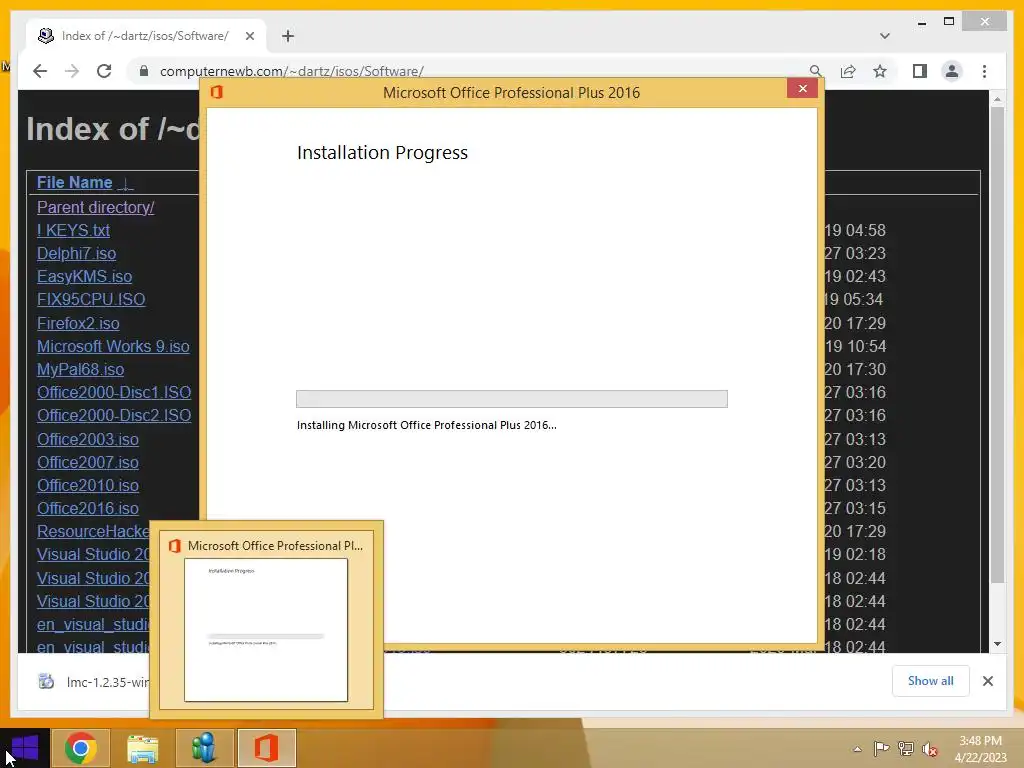Click "Installing Microsoft Office Professional Plus 2016..." text
The image size is (1024, 768).
pos(426,425)
